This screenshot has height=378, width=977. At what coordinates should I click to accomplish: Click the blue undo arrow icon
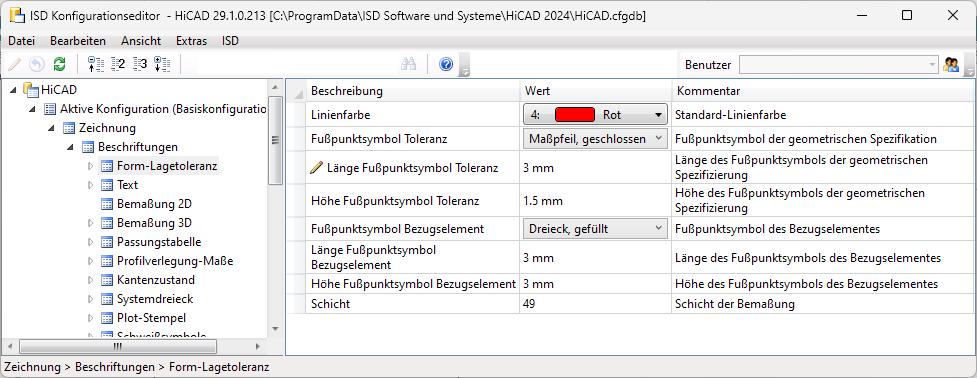coord(37,64)
